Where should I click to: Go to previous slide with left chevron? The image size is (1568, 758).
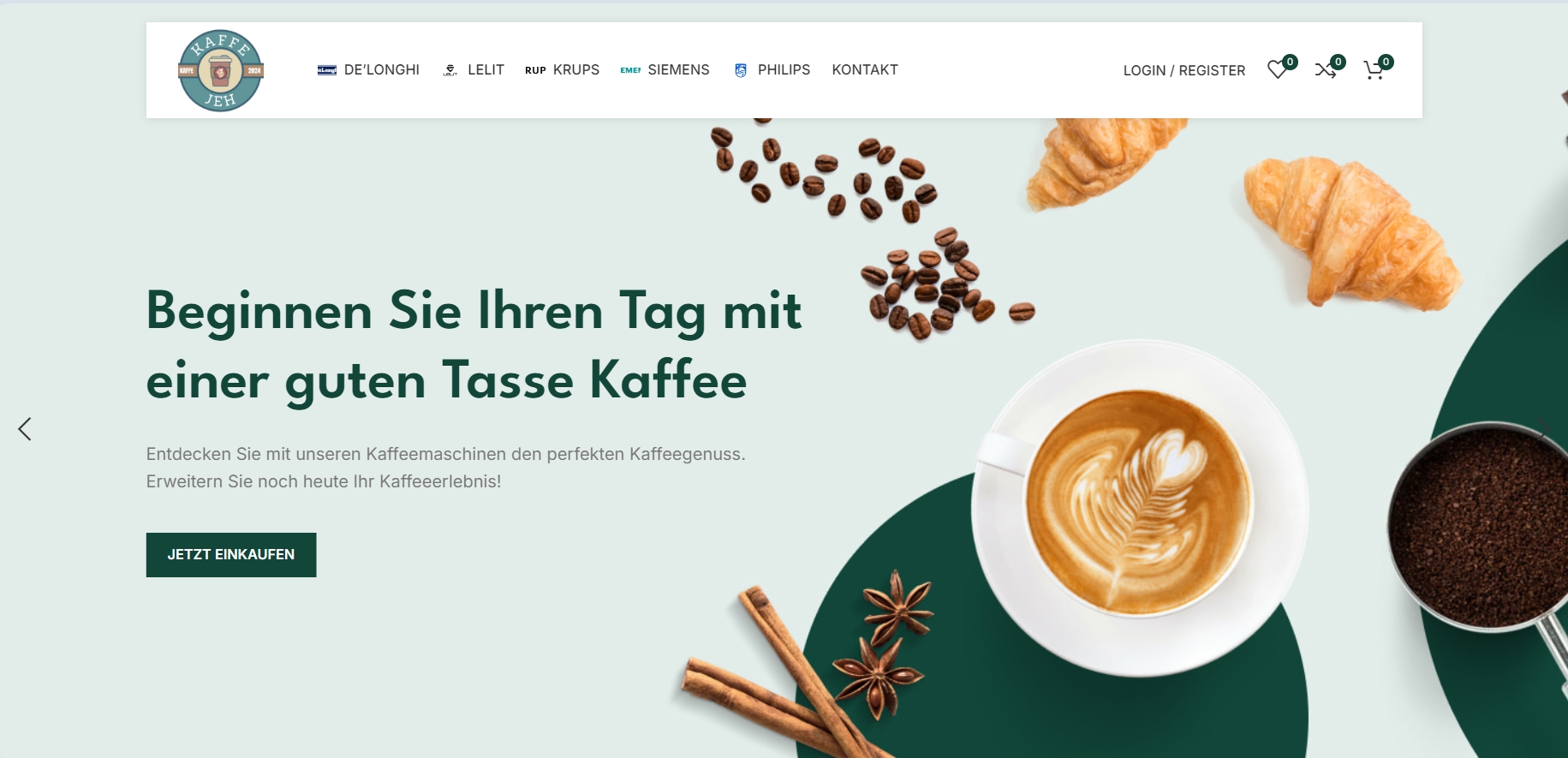[x=25, y=429]
